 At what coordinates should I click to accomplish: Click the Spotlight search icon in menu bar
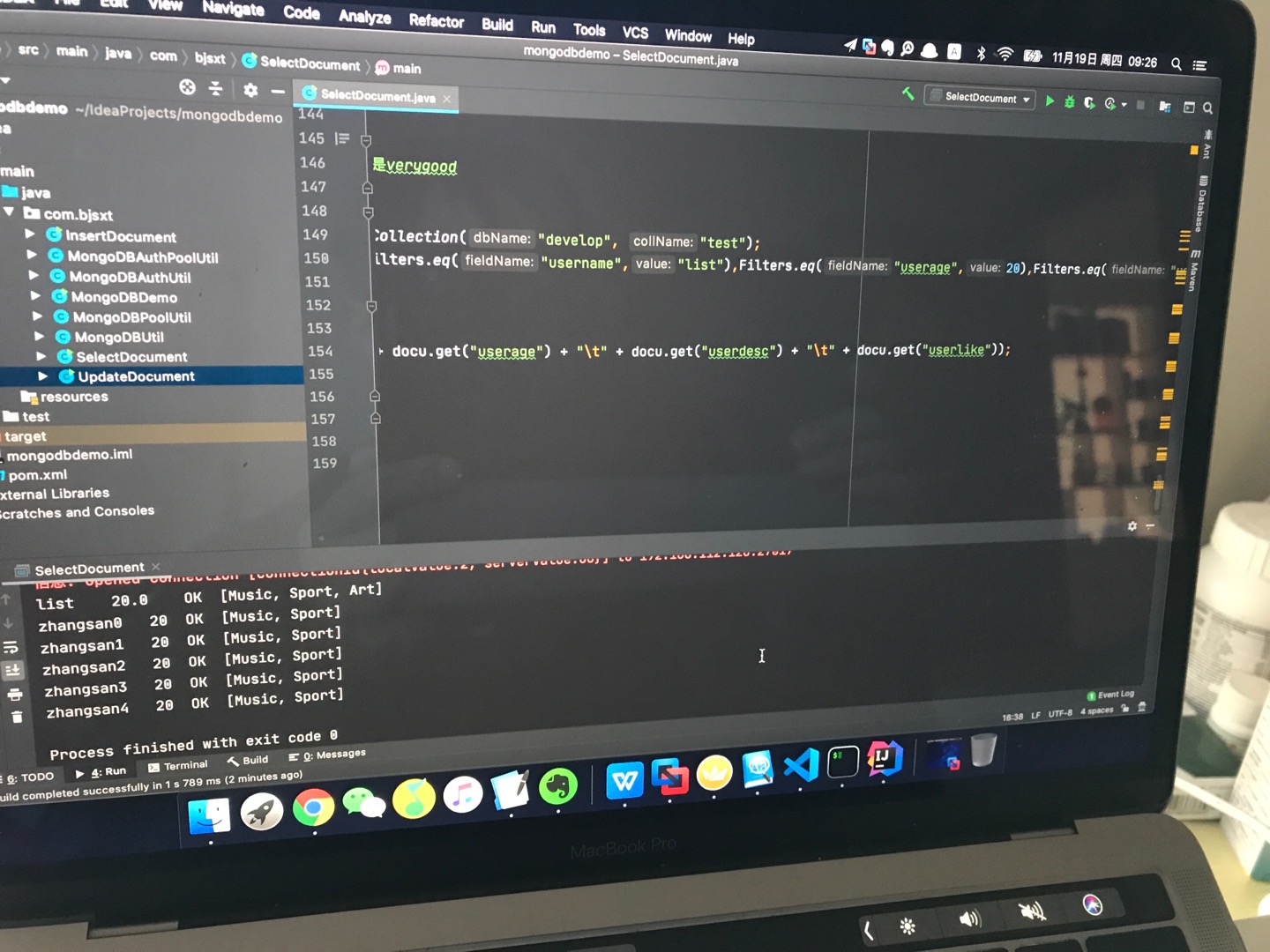pos(1177,63)
